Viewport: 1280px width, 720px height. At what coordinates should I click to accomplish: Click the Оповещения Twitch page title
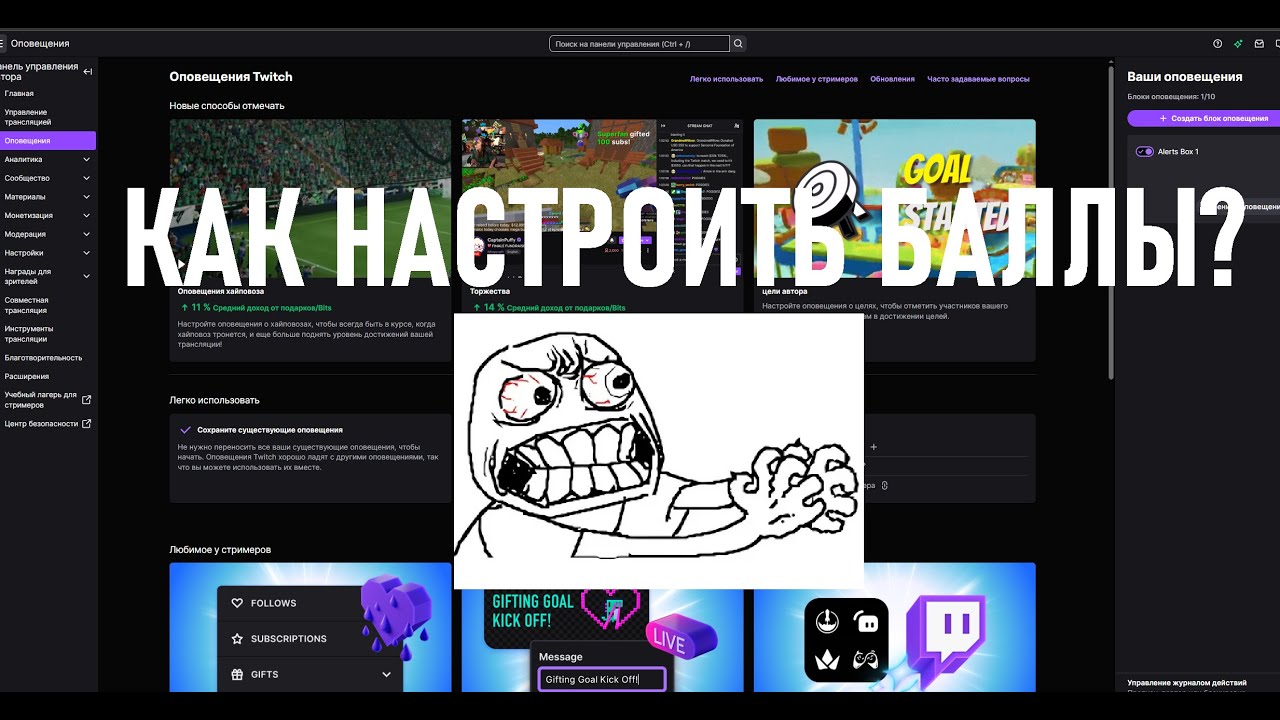[x=231, y=77]
